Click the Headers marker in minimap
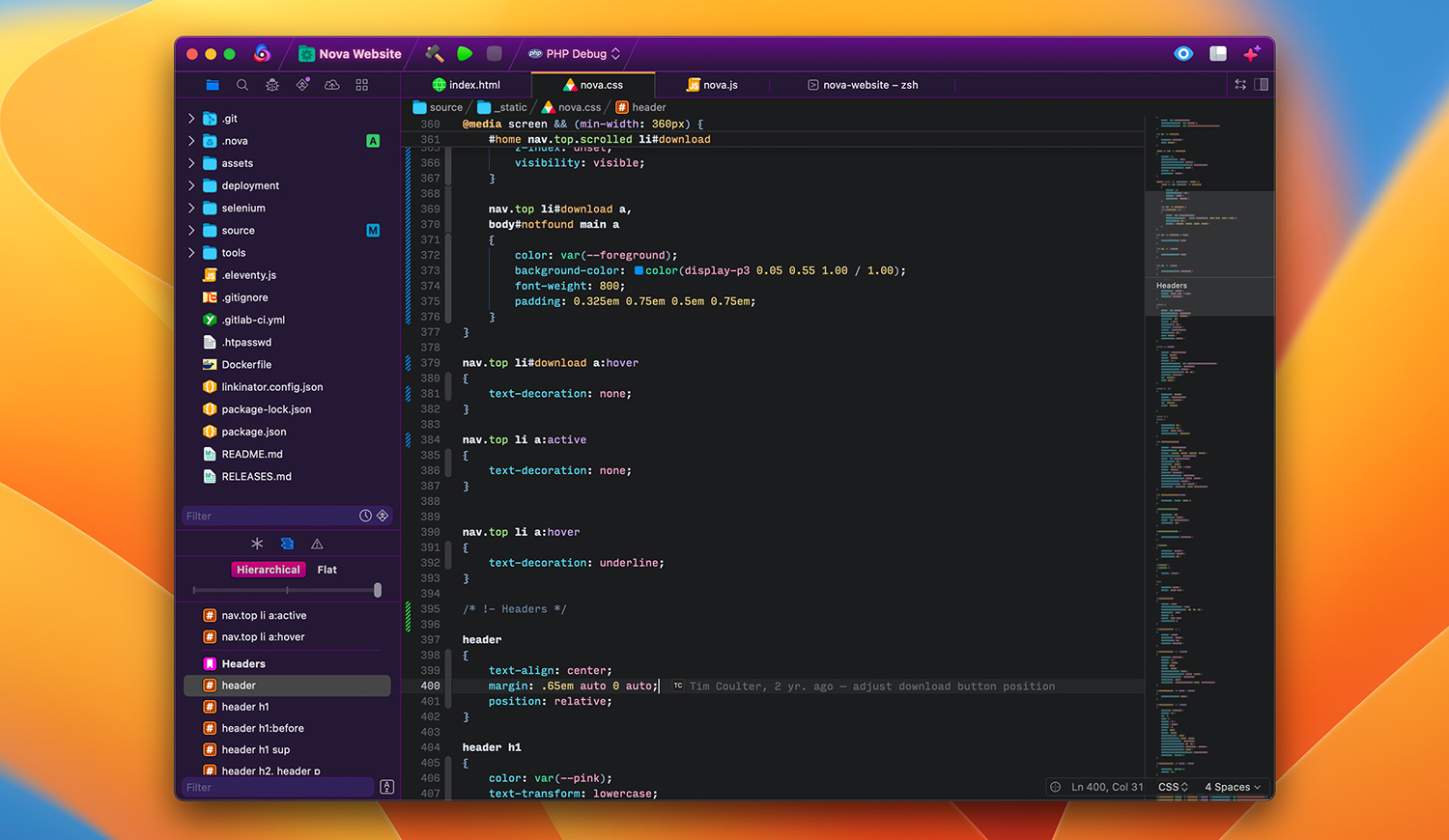Viewport: 1449px width, 840px height. click(1172, 286)
